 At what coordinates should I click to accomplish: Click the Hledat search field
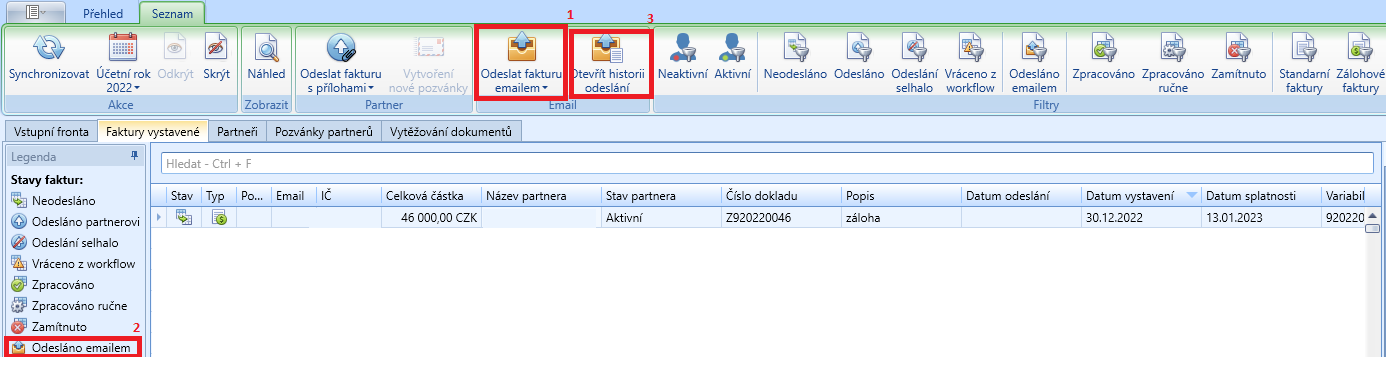click(768, 163)
